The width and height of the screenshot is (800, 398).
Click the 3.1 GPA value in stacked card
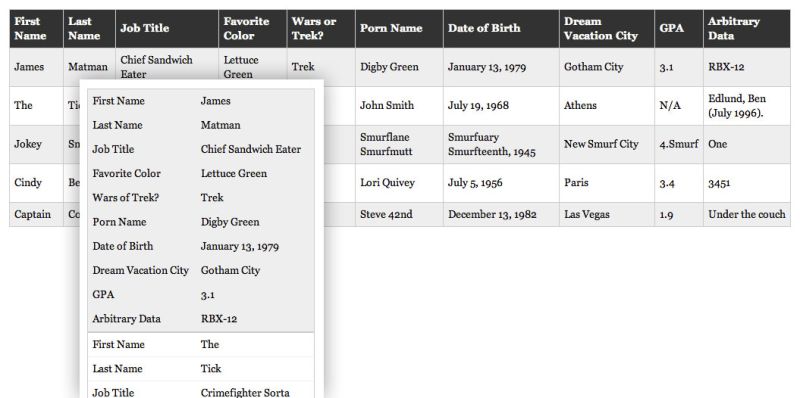pyautogui.click(x=208, y=295)
